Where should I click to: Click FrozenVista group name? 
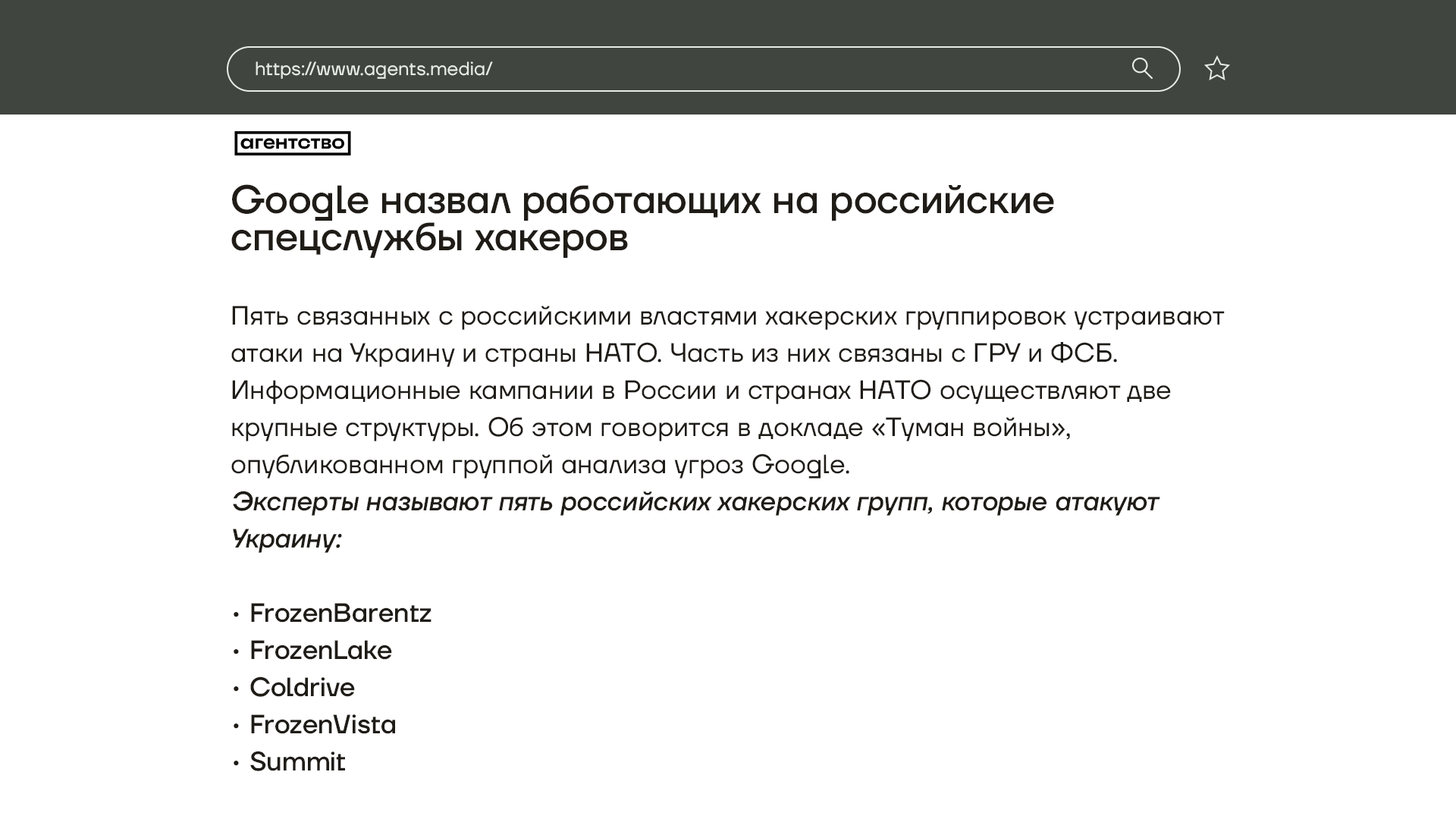tap(322, 724)
